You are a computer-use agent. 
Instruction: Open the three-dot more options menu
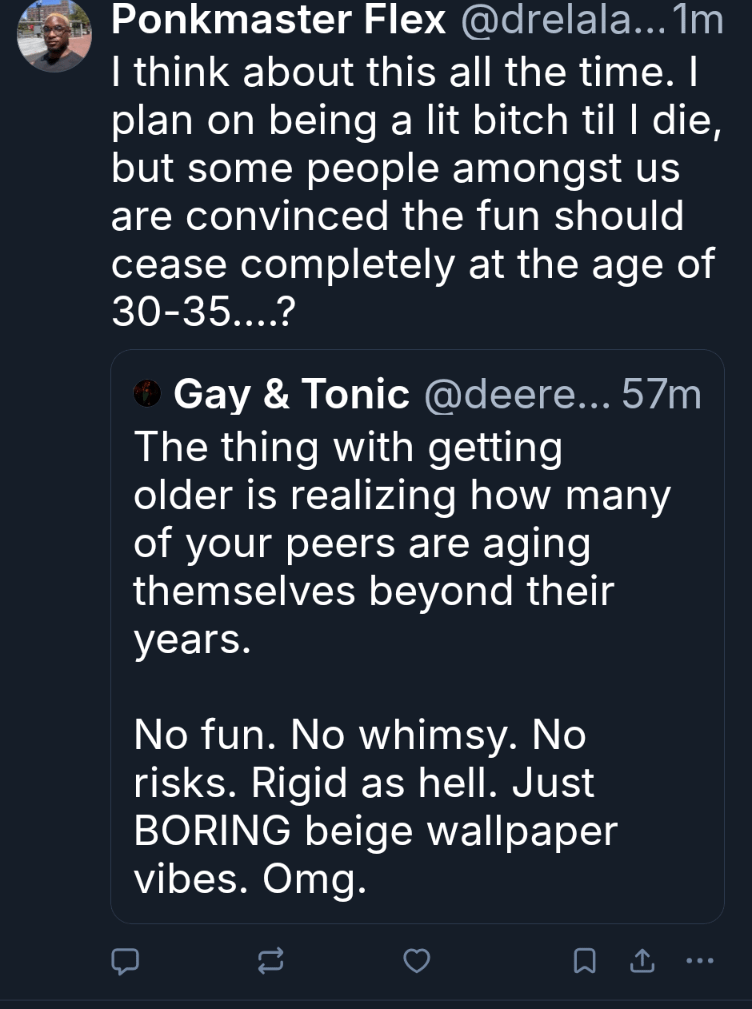pos(699,961)
